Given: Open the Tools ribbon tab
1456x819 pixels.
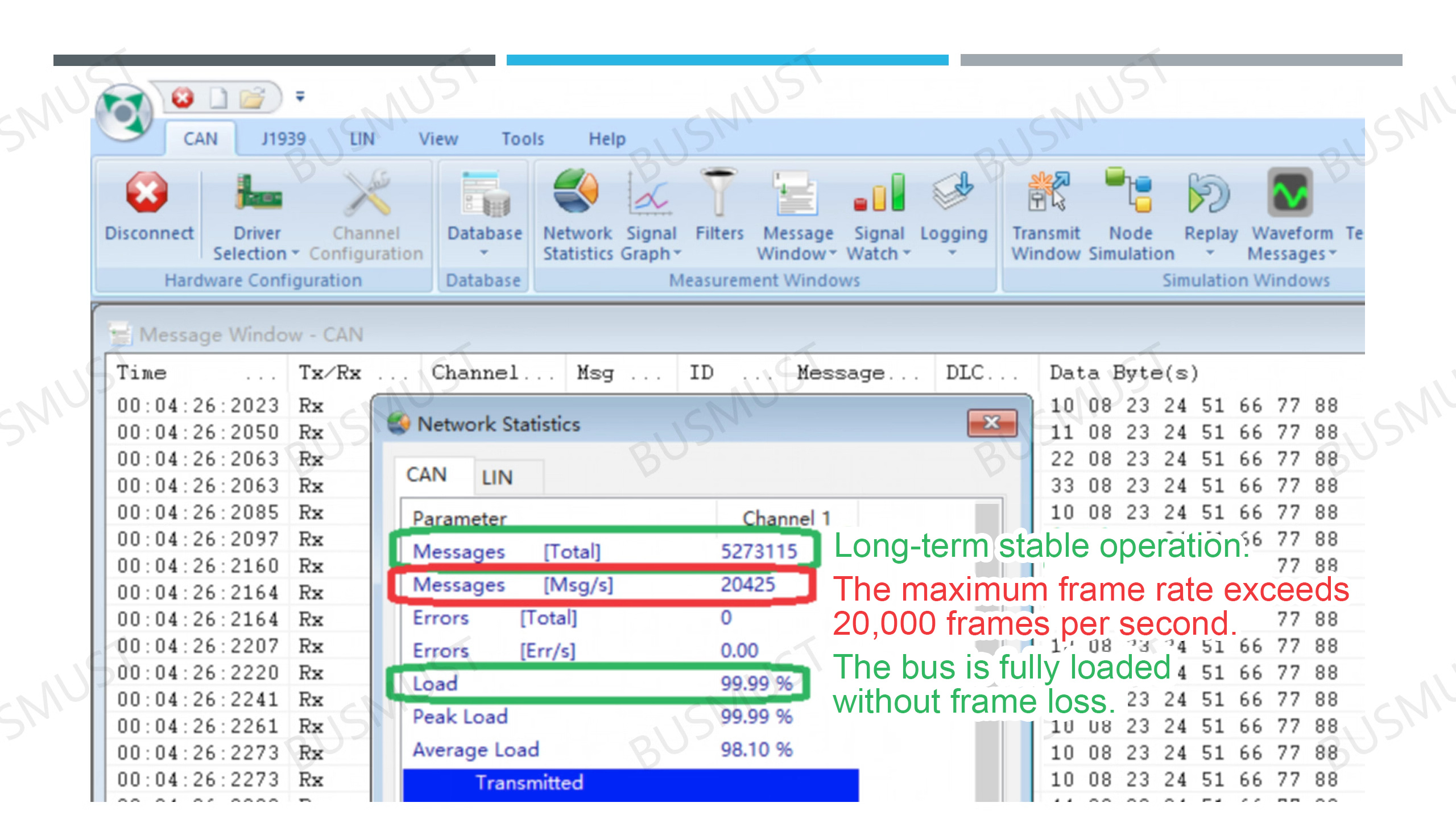Looking at the screenshot, I should tap(522, 139).
